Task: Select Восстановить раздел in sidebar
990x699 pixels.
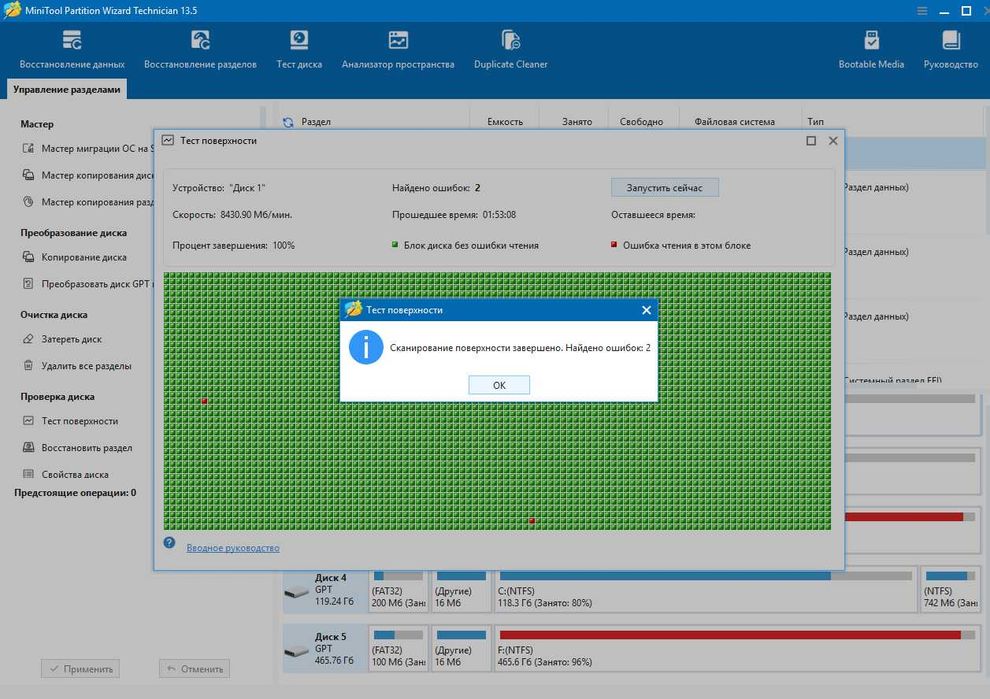Action: pos(78,448)
